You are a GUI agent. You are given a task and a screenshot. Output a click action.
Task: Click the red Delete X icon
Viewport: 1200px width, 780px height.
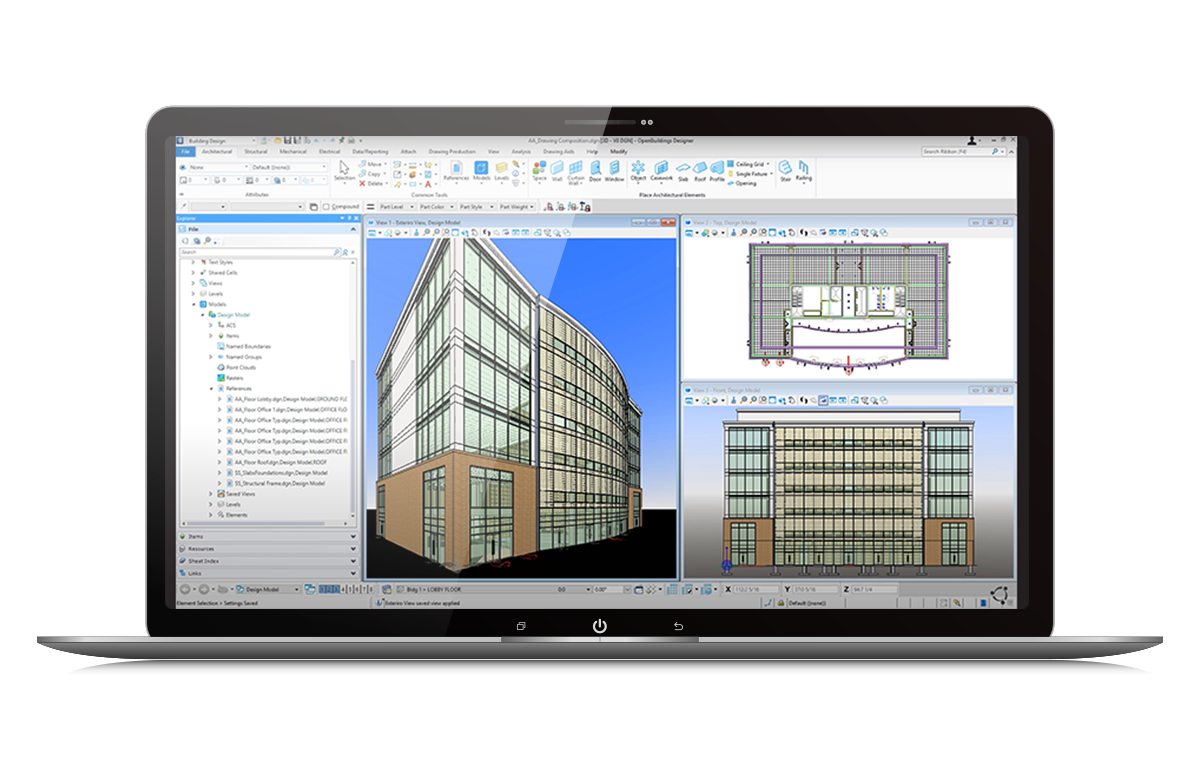click(x=362, y=184)
